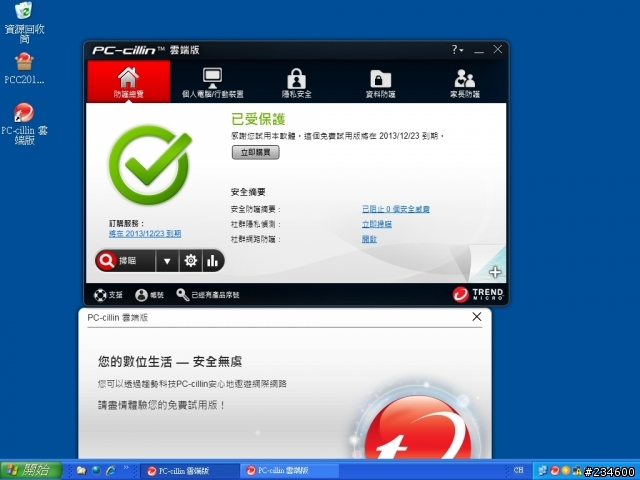Select second PC-cillin 雲端版 taskbar button
Image resolution: width=640 pixels, height=480 pixels.
289,471
